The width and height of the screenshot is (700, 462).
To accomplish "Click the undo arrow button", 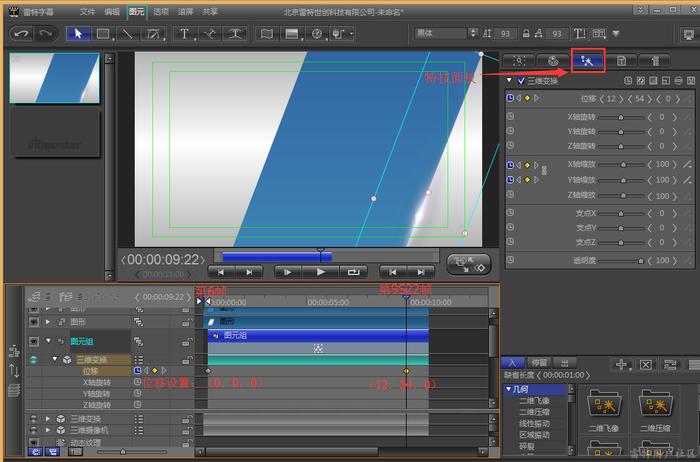I will [21, 34].
